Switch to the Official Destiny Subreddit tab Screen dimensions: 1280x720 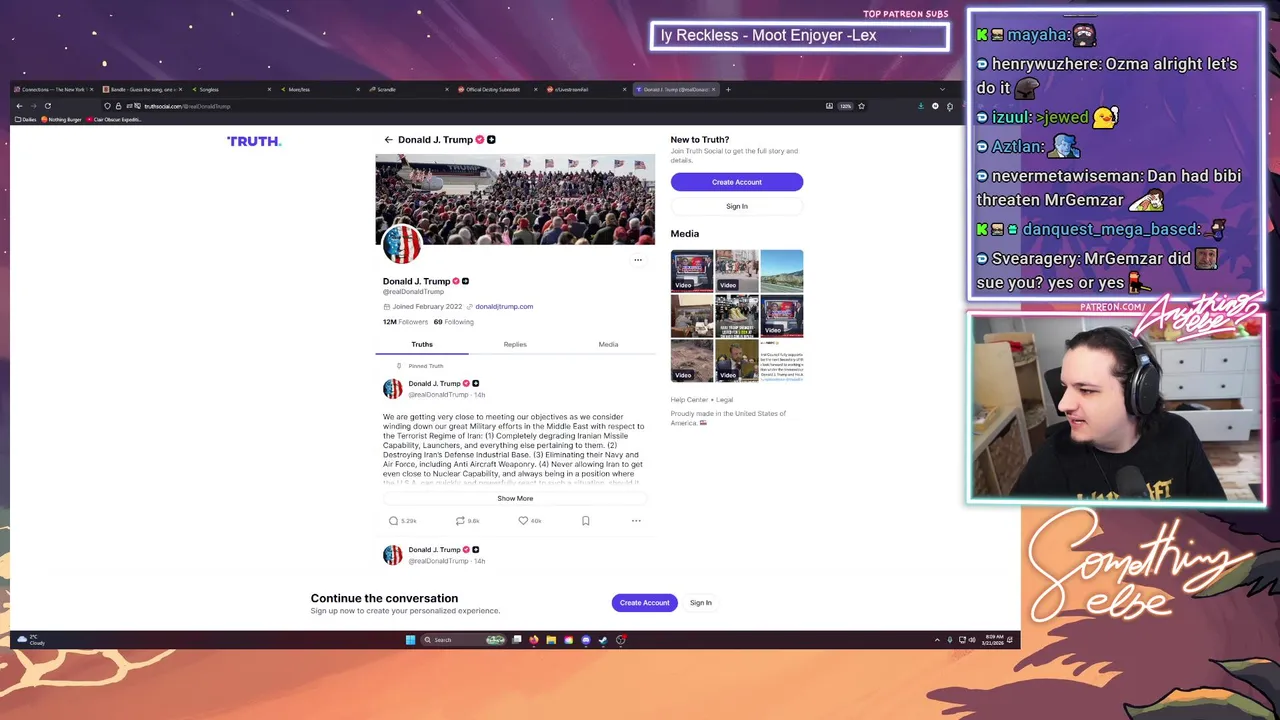click(499, 89)
